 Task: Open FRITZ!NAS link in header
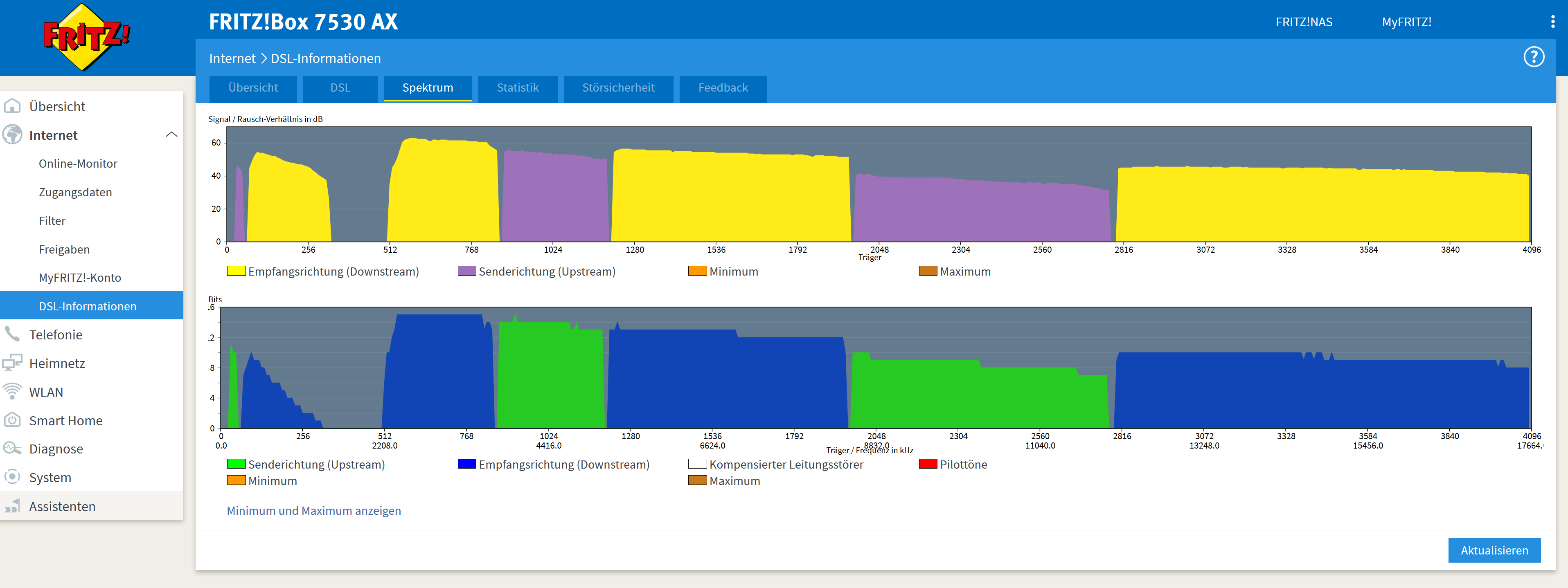(1304, 22)
